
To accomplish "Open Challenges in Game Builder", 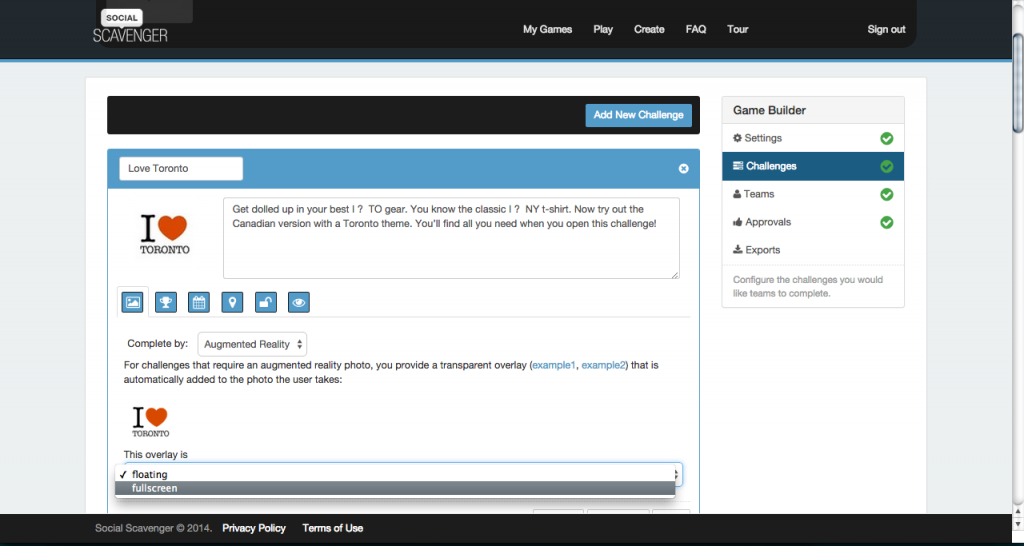I will pyautogui.click(x=813, y=167).
